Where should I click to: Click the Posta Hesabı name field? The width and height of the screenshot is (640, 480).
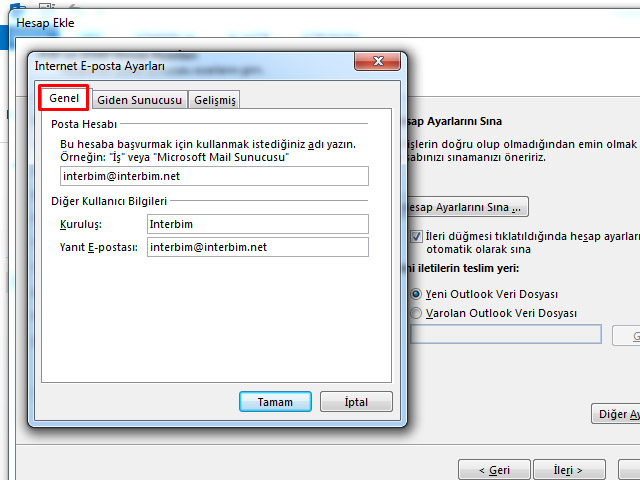[214, 176]
